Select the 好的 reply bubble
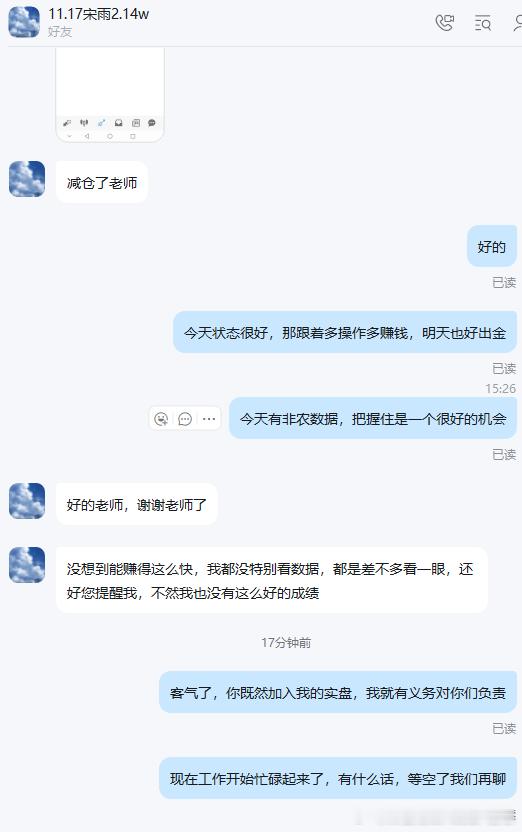The width and height of the screenshot is (522, 832). click(x=492, y=246)
